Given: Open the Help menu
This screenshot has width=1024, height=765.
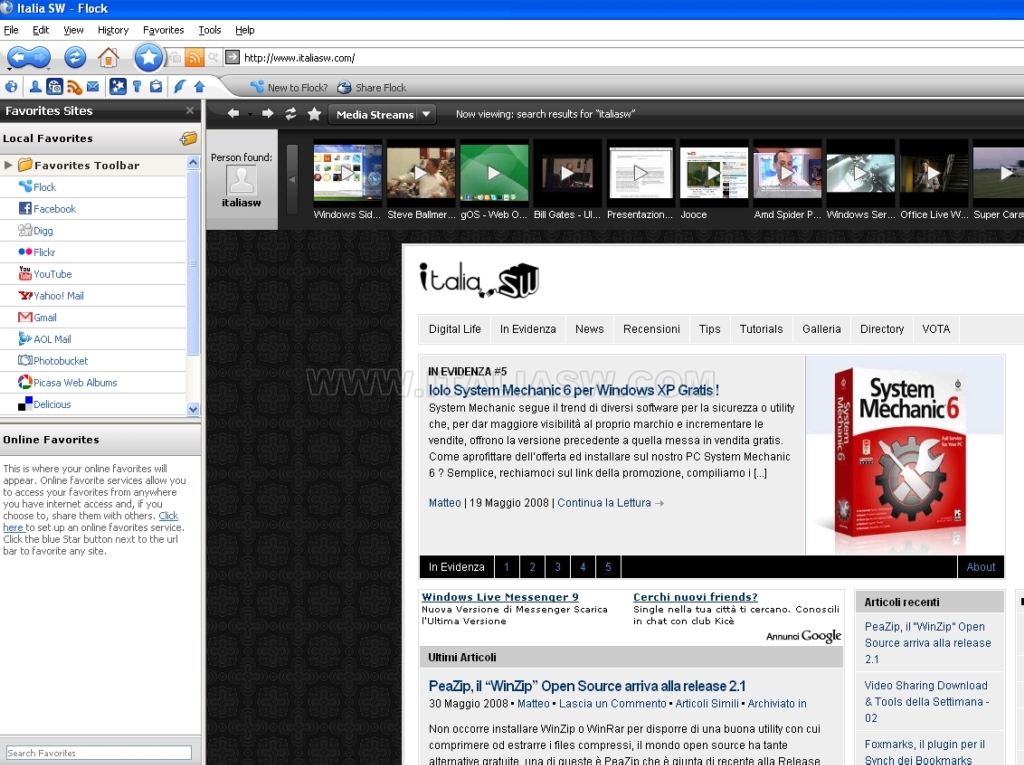Looking at the screenshot, I should (245, 30).
